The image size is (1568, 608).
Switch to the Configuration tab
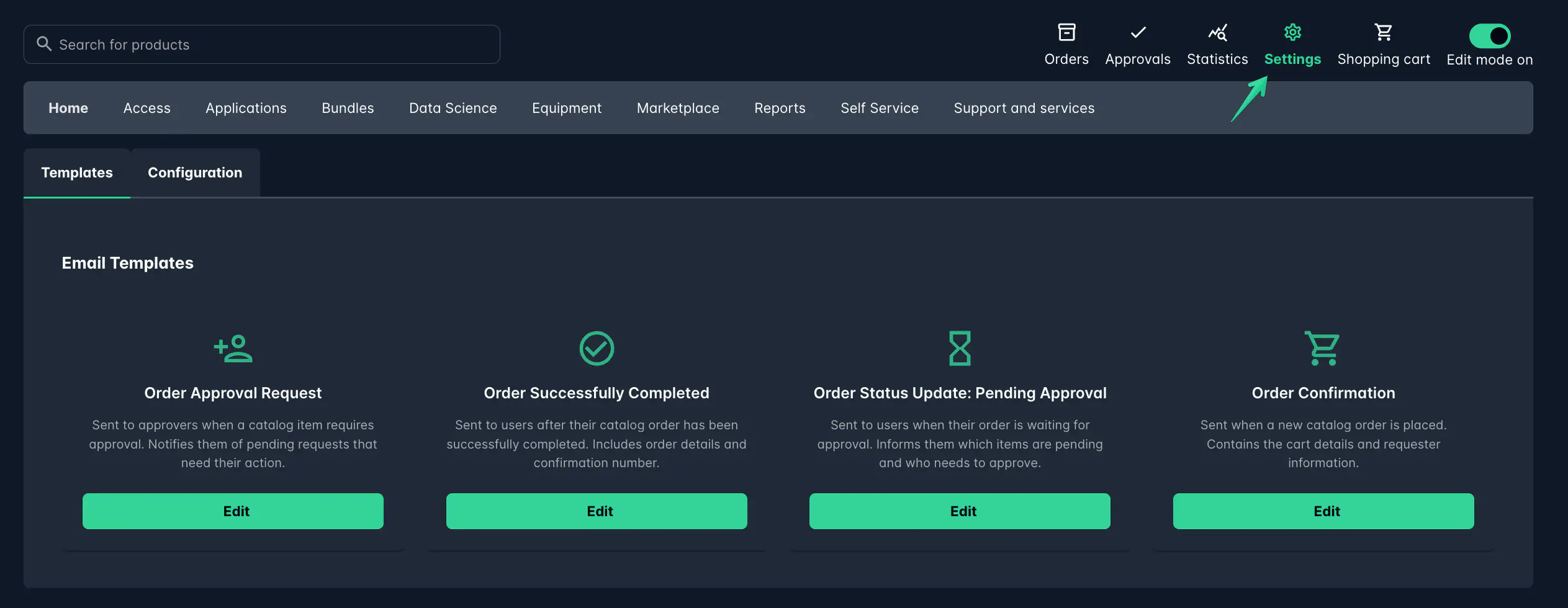click(195, 173)
